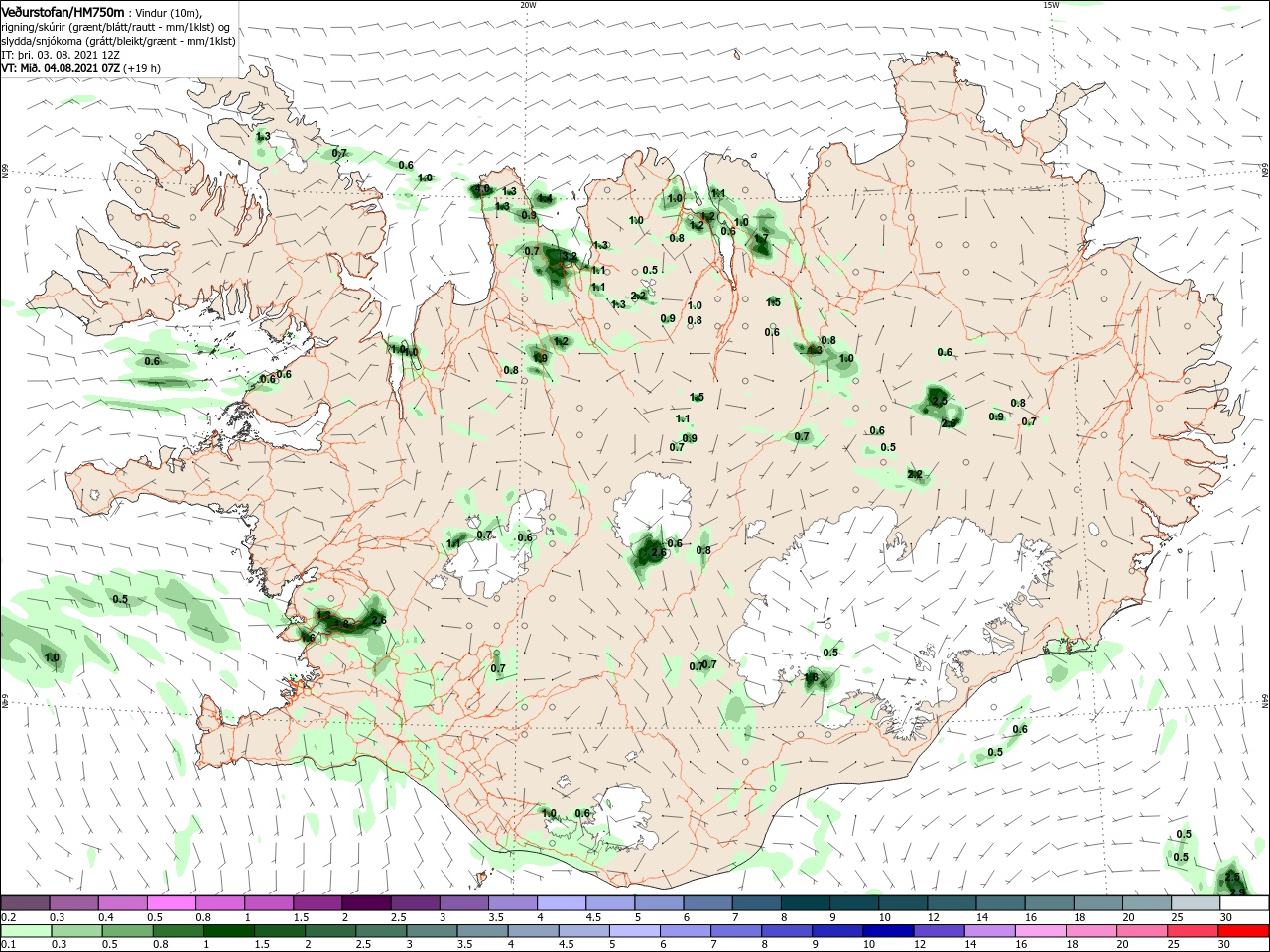Image resolution: width=1270 pixels, height=952 pixels.
Task: Click the '0.2' label on the snow scale
Action: 9,917
